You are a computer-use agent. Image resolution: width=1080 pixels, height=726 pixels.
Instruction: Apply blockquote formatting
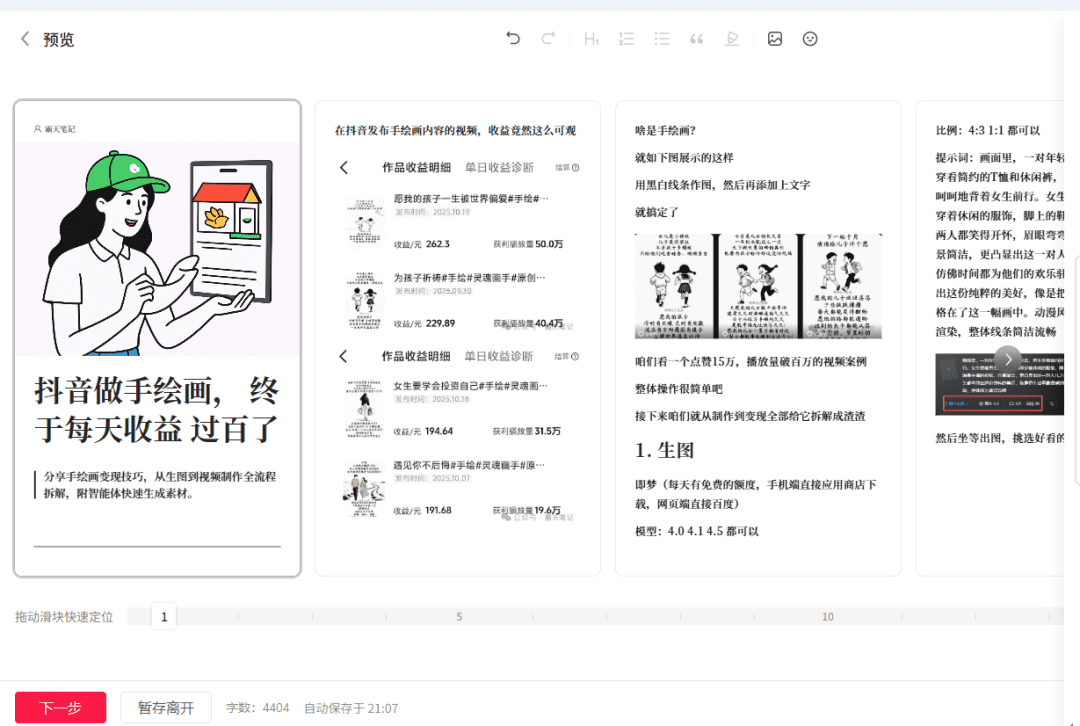pyautogui.click(x=697, y=39)
